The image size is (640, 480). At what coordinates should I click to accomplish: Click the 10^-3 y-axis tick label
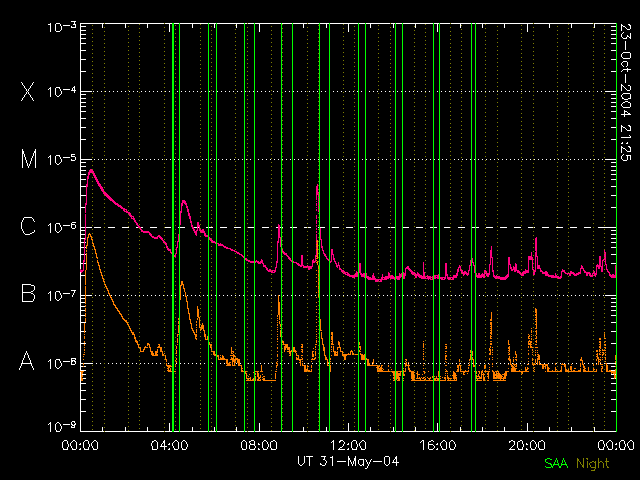[x=62, y=27]
